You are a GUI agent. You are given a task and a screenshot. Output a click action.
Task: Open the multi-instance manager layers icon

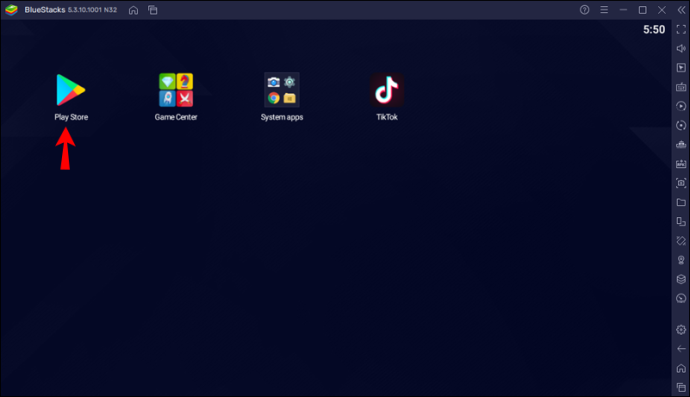click(x=681, y=279)
